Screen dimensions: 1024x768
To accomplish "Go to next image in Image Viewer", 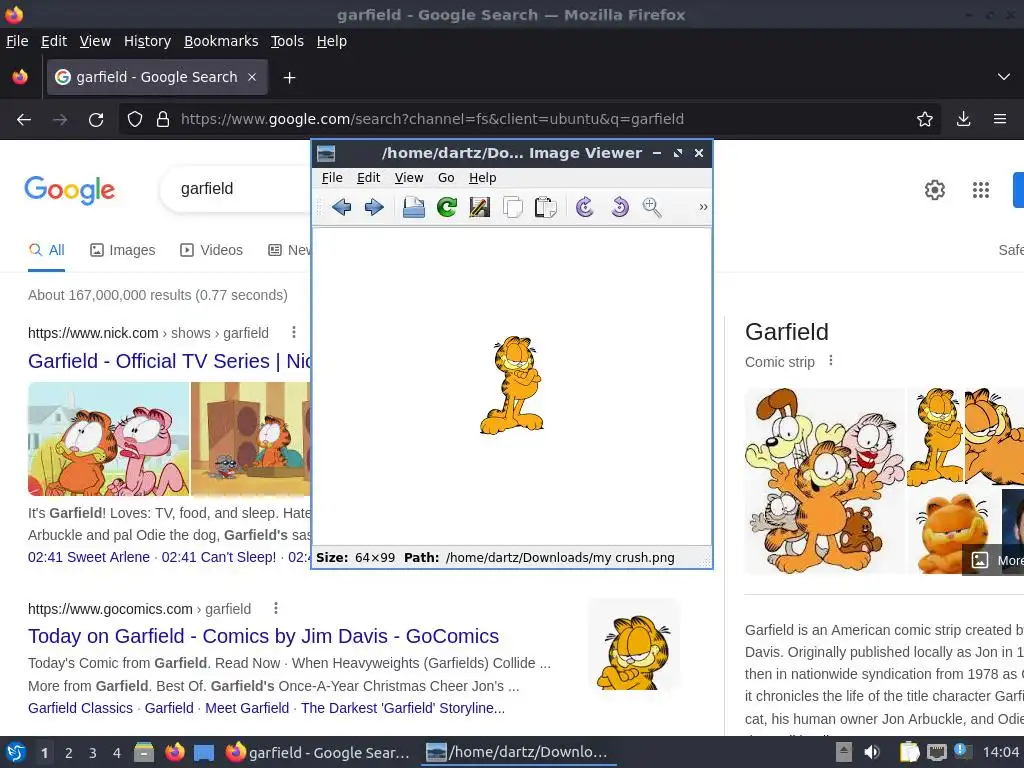I will (x=374, y=208).
